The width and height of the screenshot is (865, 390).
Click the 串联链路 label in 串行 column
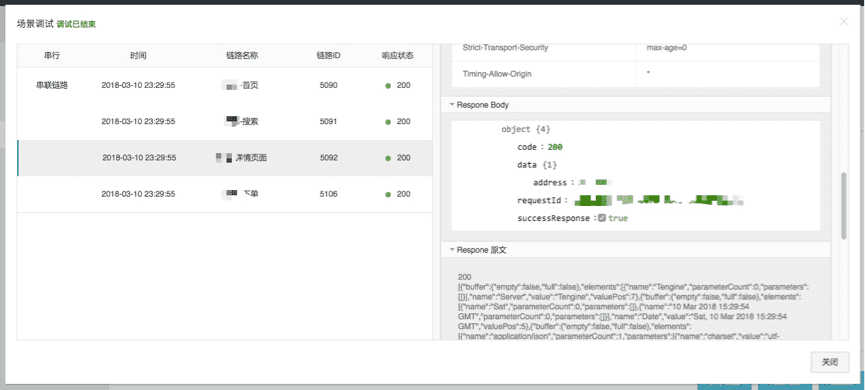click(x=52, y=86)
